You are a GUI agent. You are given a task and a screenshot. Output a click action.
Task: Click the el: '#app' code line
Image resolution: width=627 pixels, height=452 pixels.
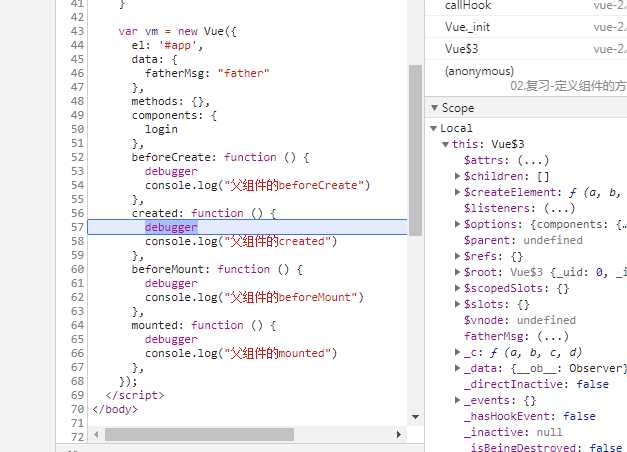[x=168, y=45]
